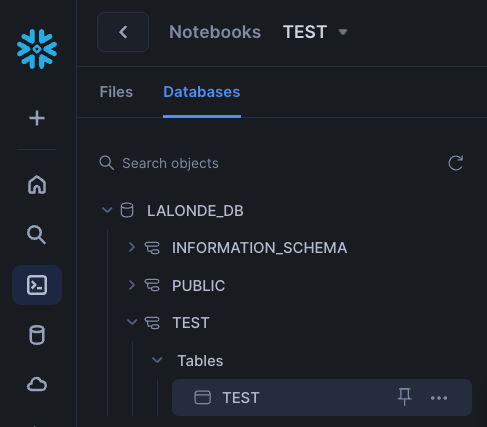The width and height of the screenshot is (487, 427).
Task: Click the Snowflake logo icon
Action: click(x=37, y=49)
